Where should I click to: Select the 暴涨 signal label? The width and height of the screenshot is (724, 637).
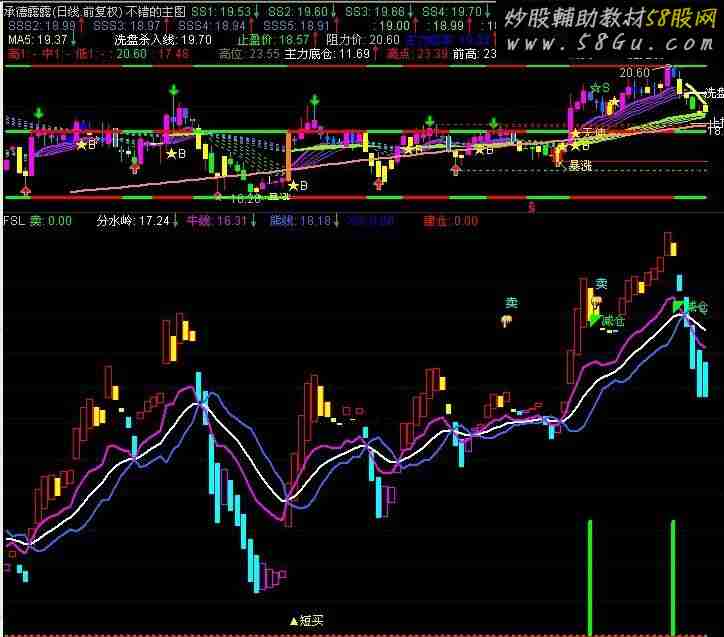pyautogui.click(x=580, y=165)
